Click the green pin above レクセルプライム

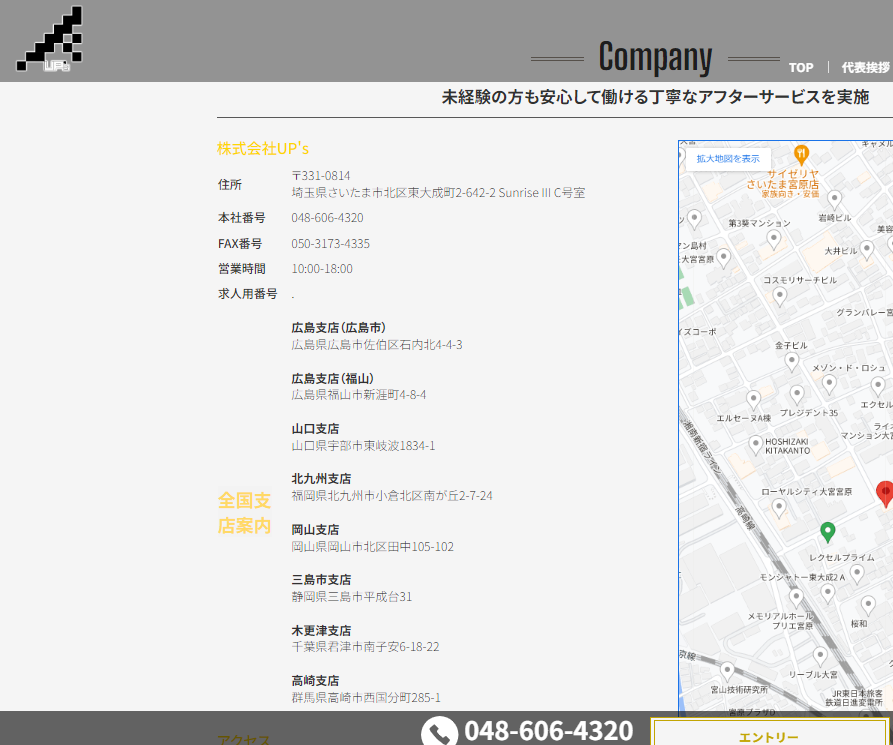point(827,531)
